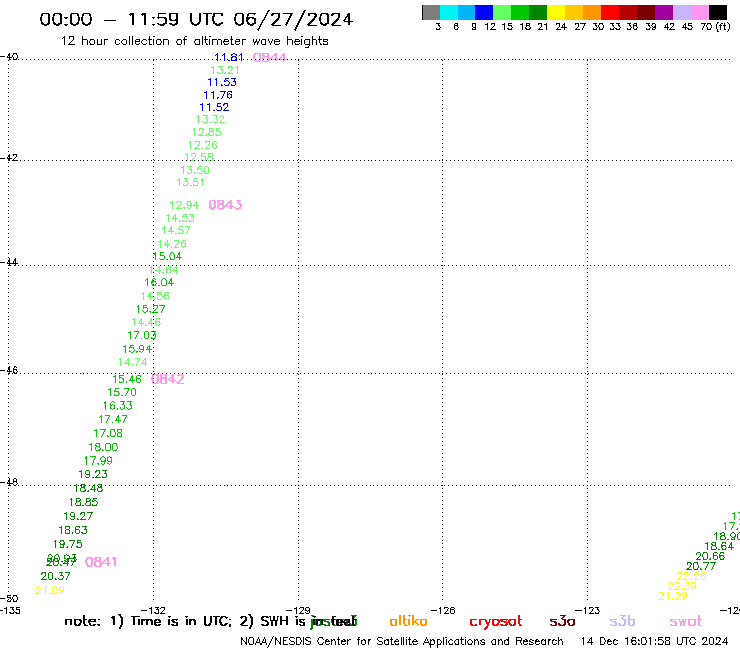Select the cryosat legend label
This screenshot has height=650, width=740.
coord(496,622)
